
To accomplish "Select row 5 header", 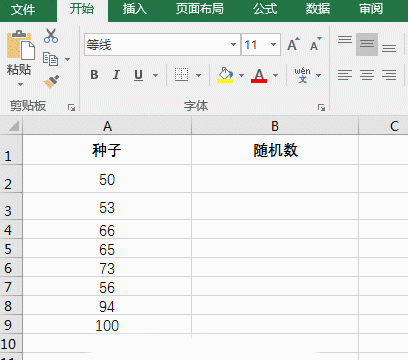I will (11, 248).
